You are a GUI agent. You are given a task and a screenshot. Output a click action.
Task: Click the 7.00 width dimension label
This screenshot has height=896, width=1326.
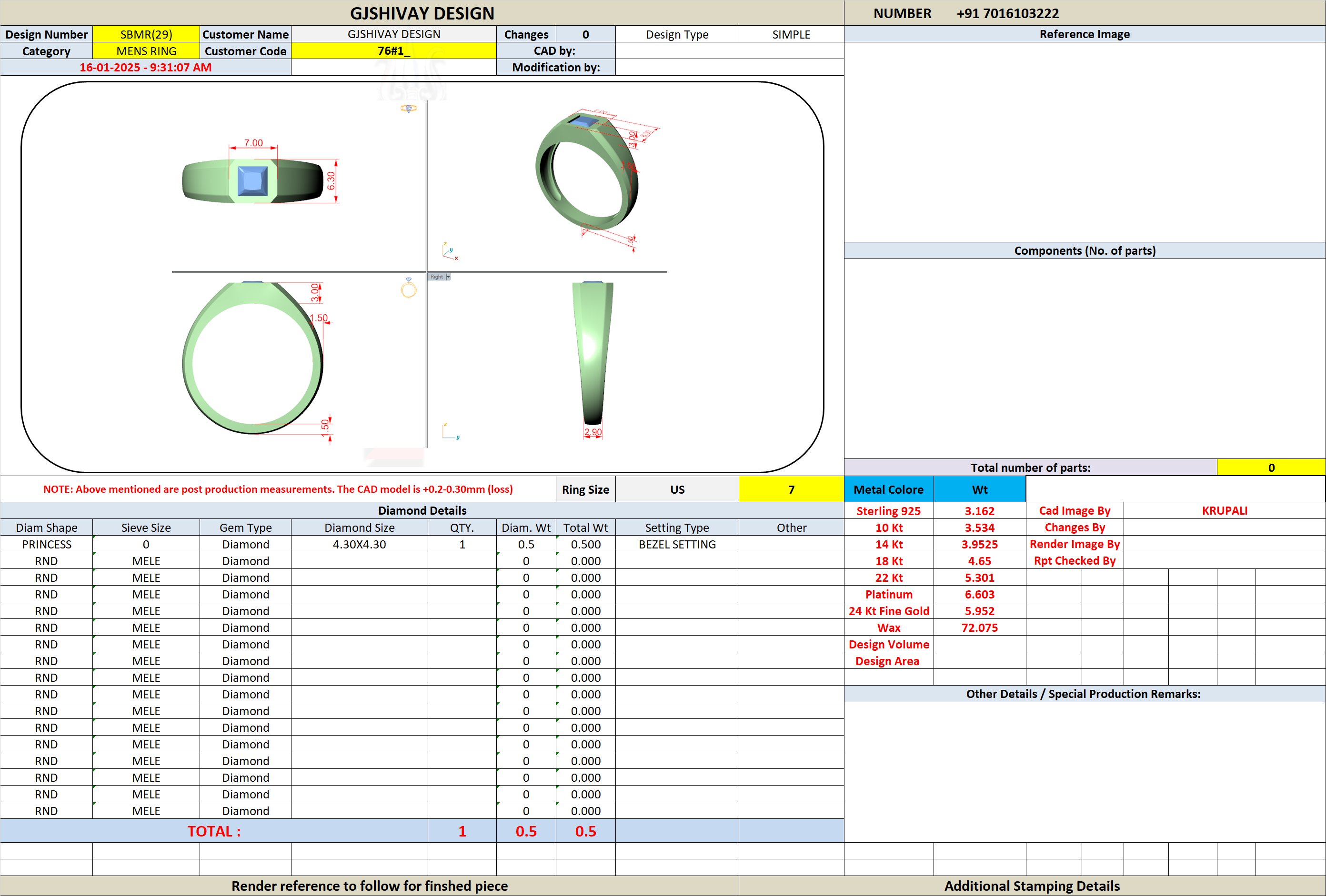(x=253, y=142)
